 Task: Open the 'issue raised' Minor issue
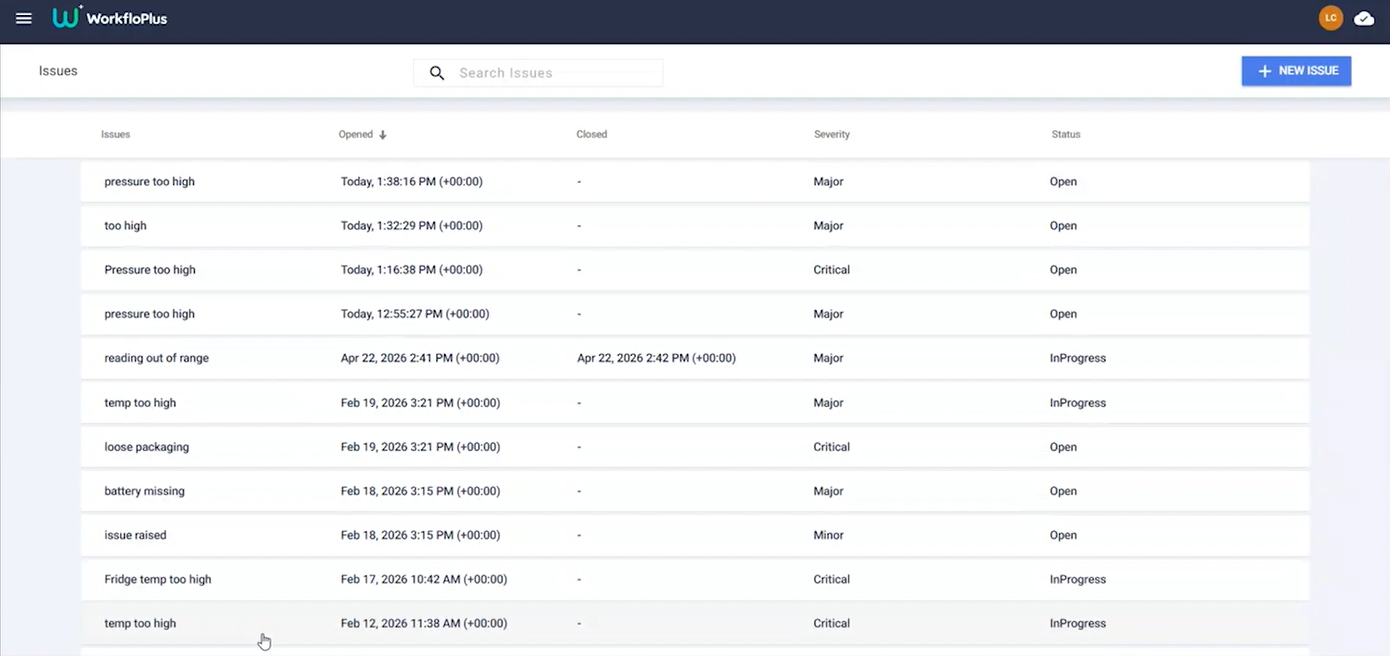coord(695,535)
